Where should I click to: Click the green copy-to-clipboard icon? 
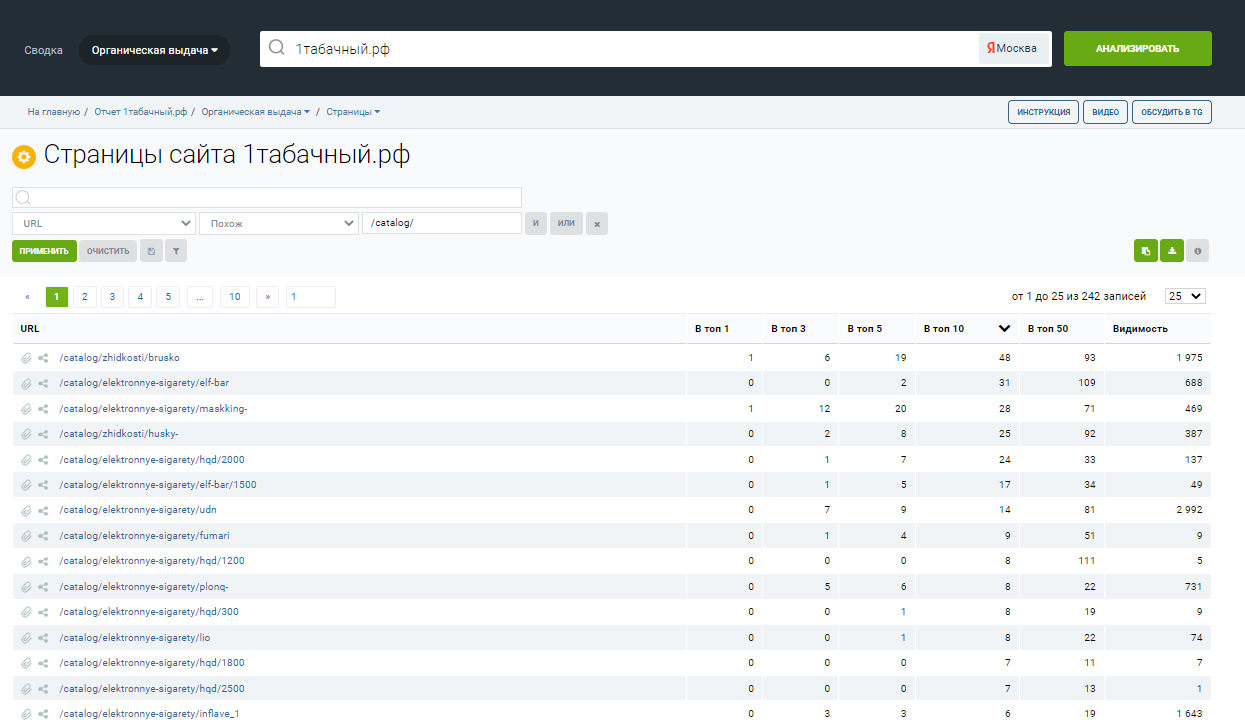click(x=1145, y=251)
